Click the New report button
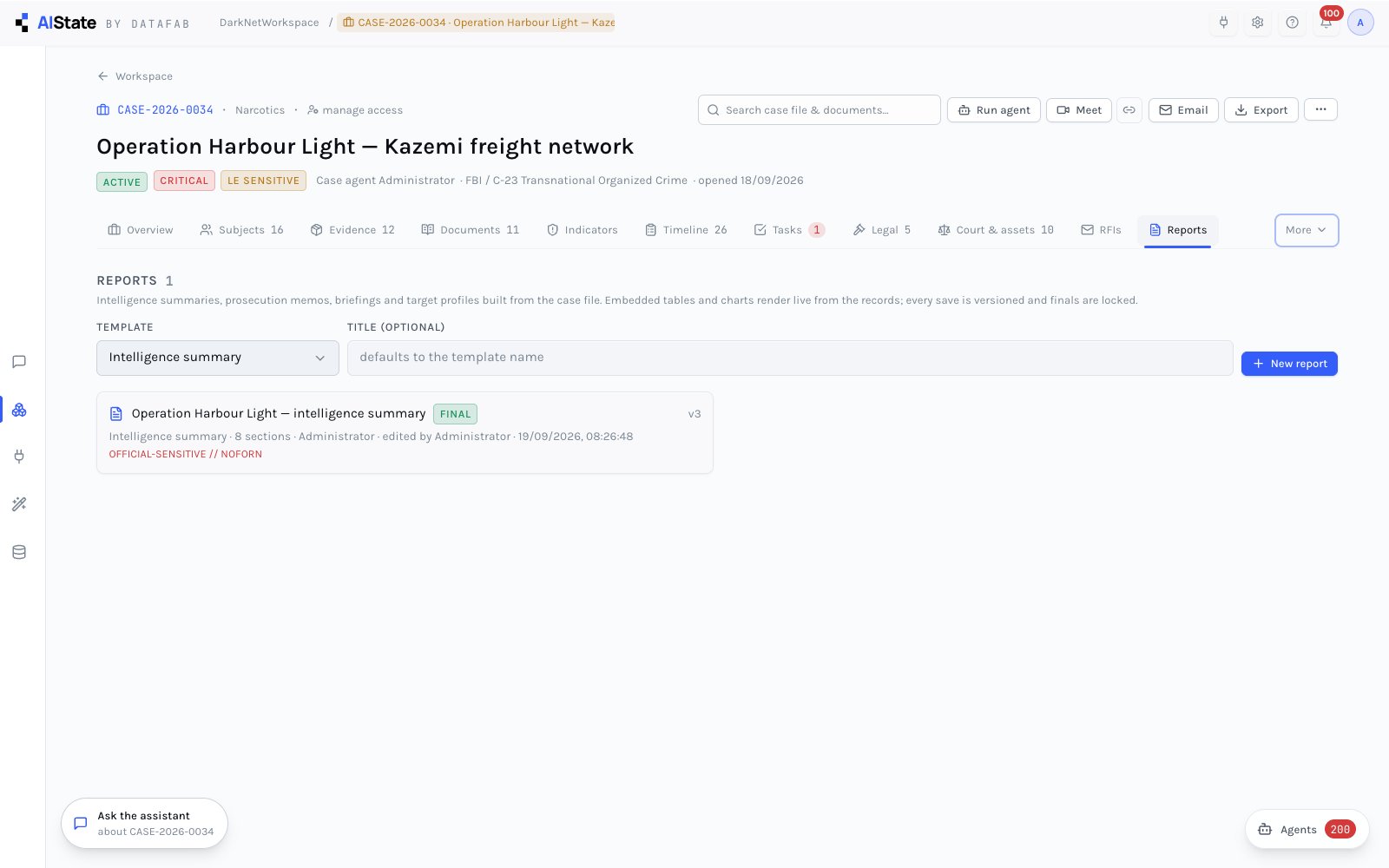1389x868 pixels. point(1289,364)
